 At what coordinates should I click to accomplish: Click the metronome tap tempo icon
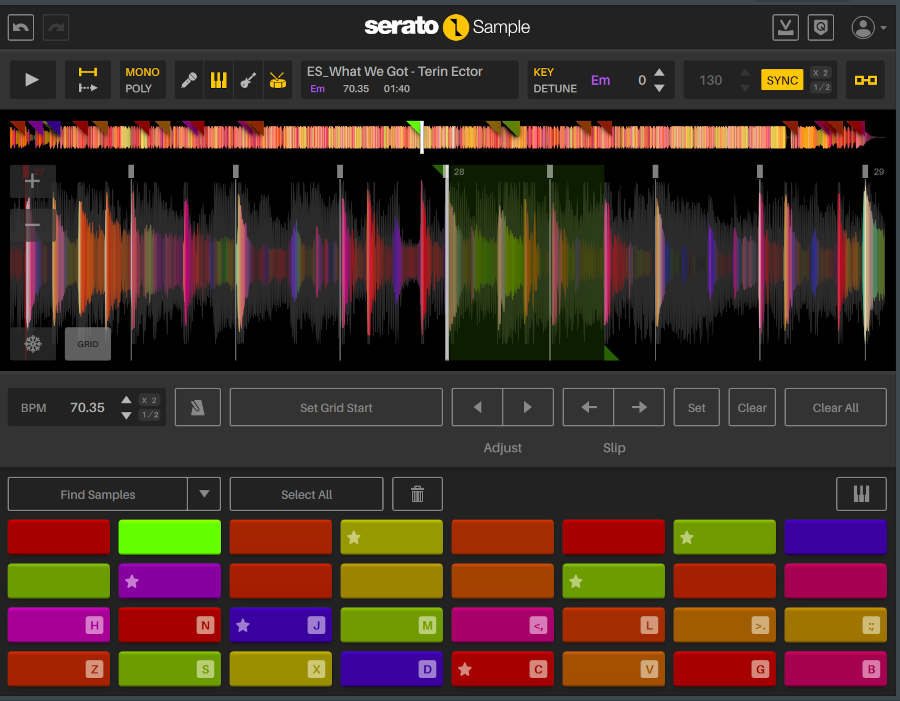[x=198, y=408]
